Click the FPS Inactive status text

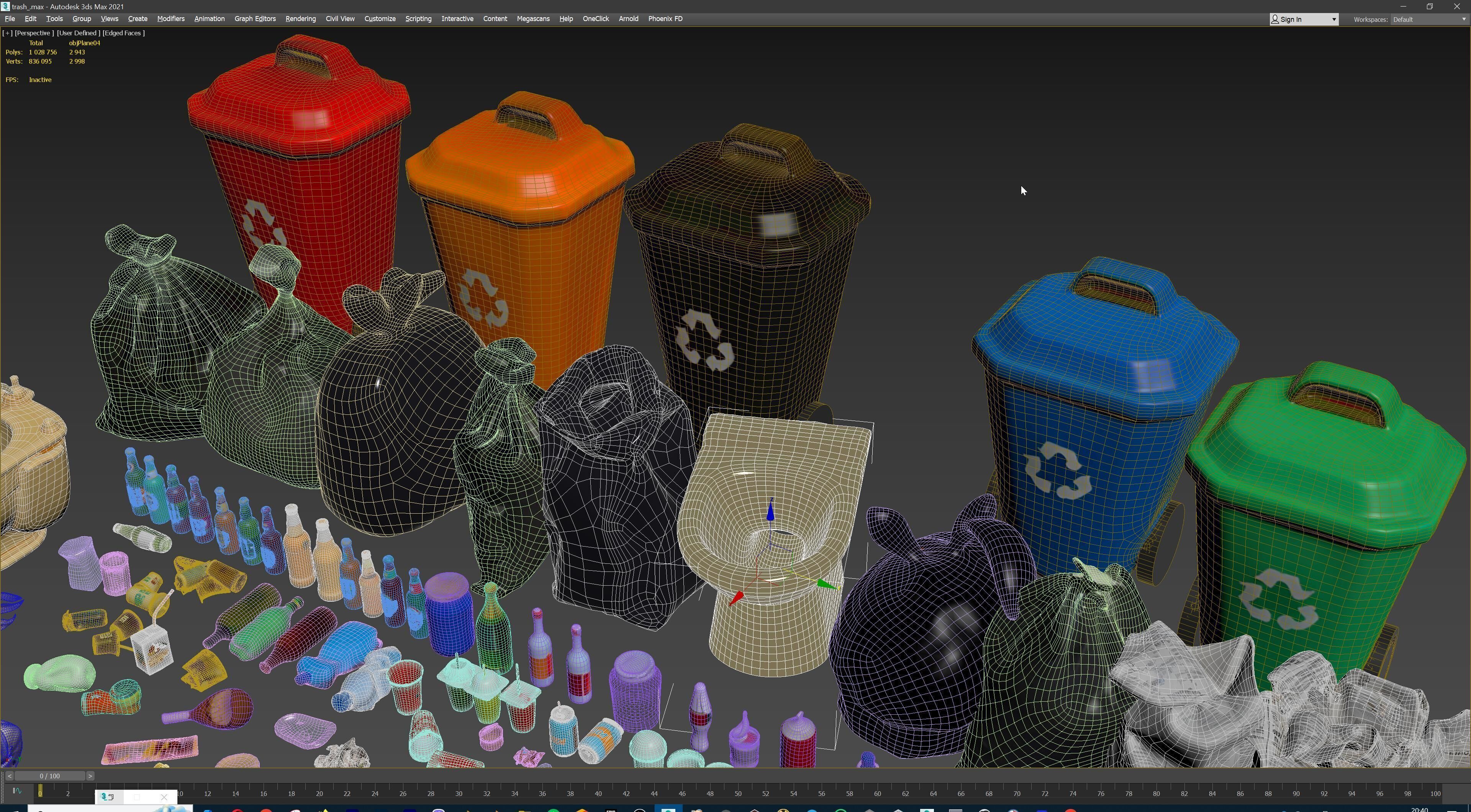(40, 80)
